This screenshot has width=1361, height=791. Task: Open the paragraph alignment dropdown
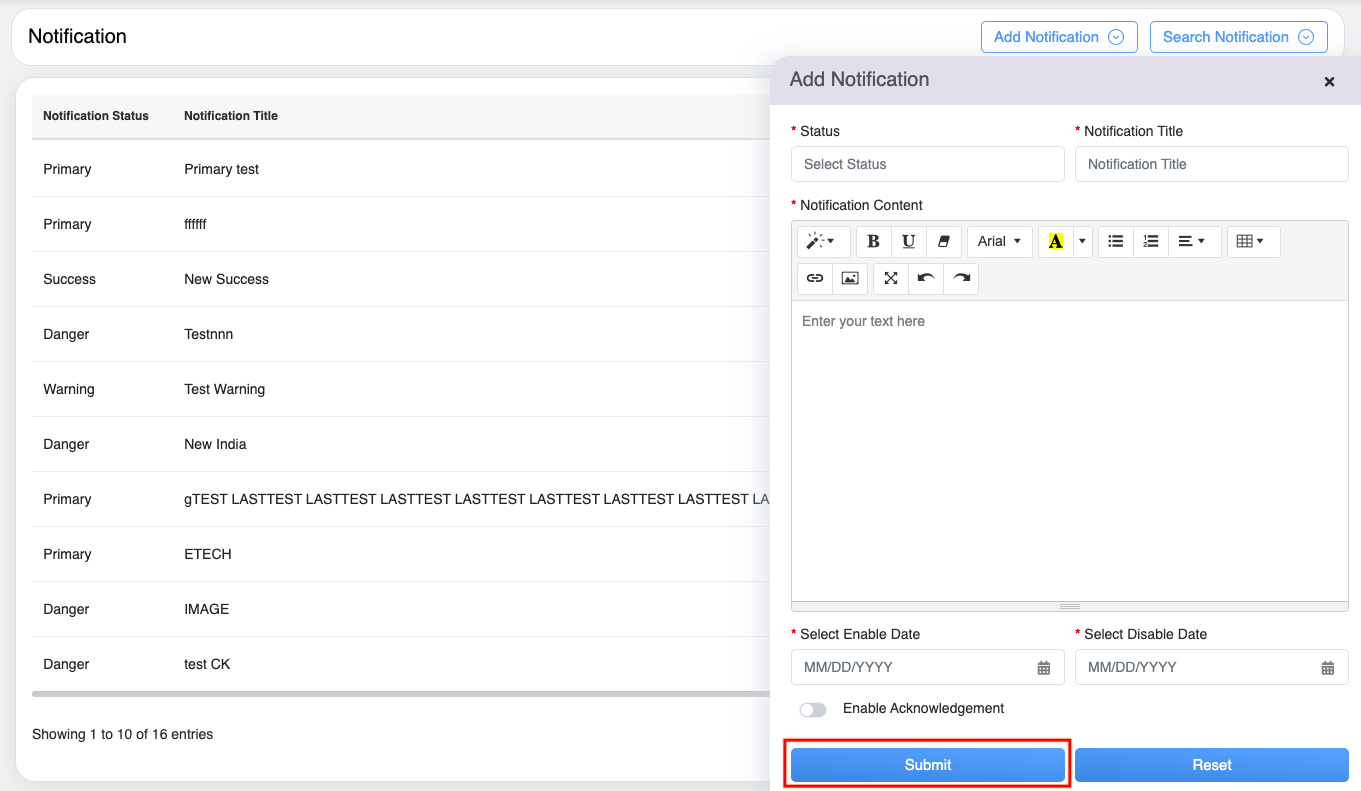coord(1191,242)
